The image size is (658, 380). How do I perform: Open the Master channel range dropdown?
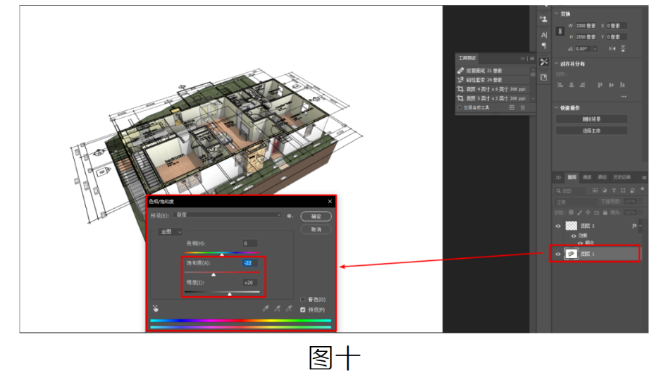click(x=170, y=232)
